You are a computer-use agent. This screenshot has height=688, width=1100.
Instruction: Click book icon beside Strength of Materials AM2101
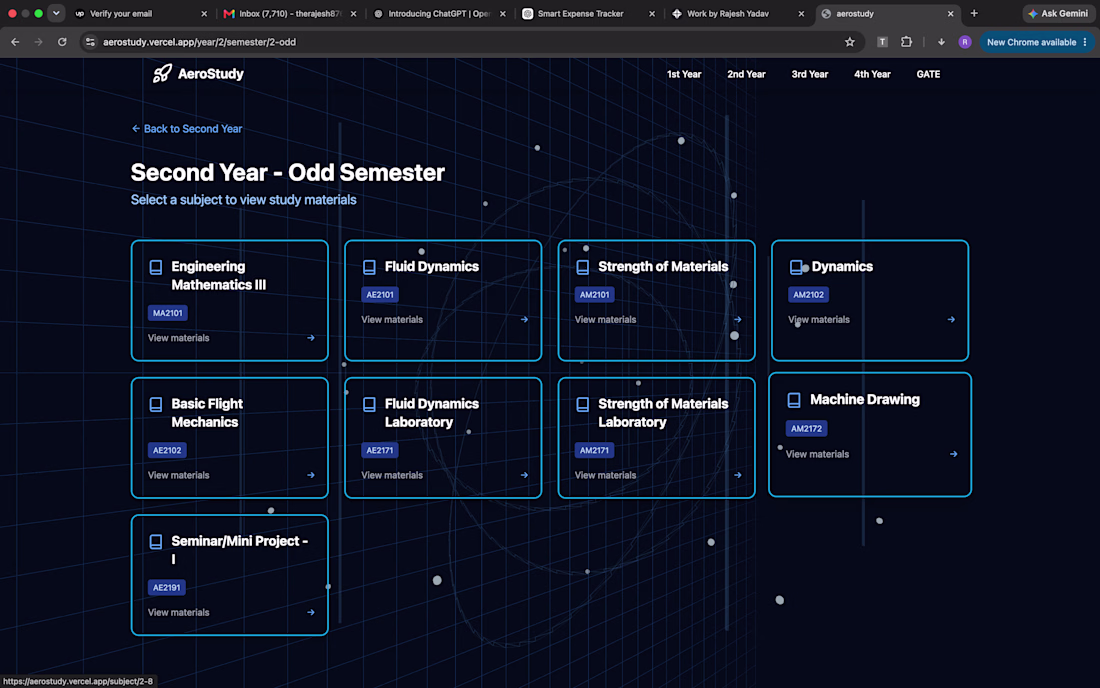pos(582,267)
